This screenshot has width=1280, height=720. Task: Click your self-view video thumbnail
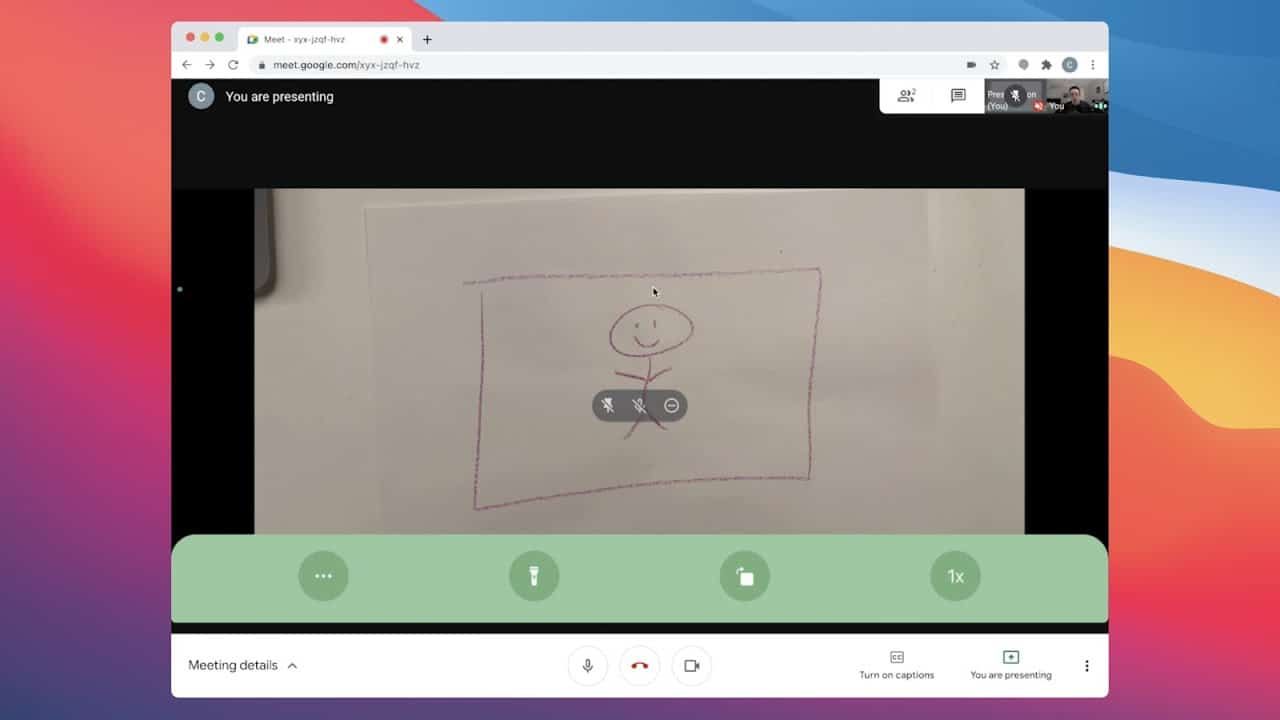tap(1076, 97)
